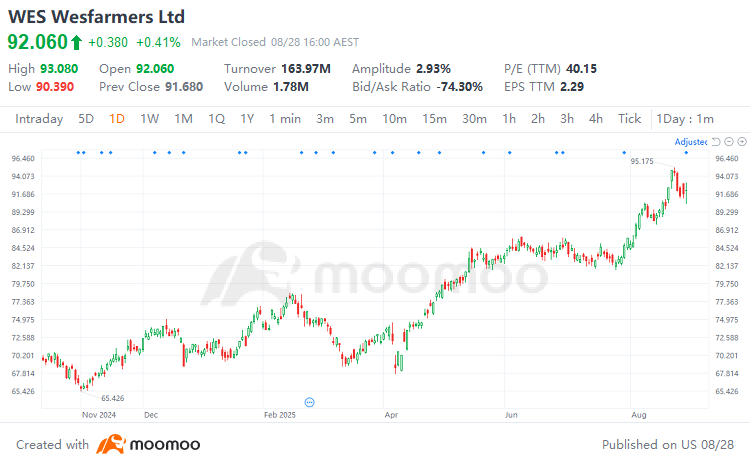Switch chart to 1M period

pos(183,119)
